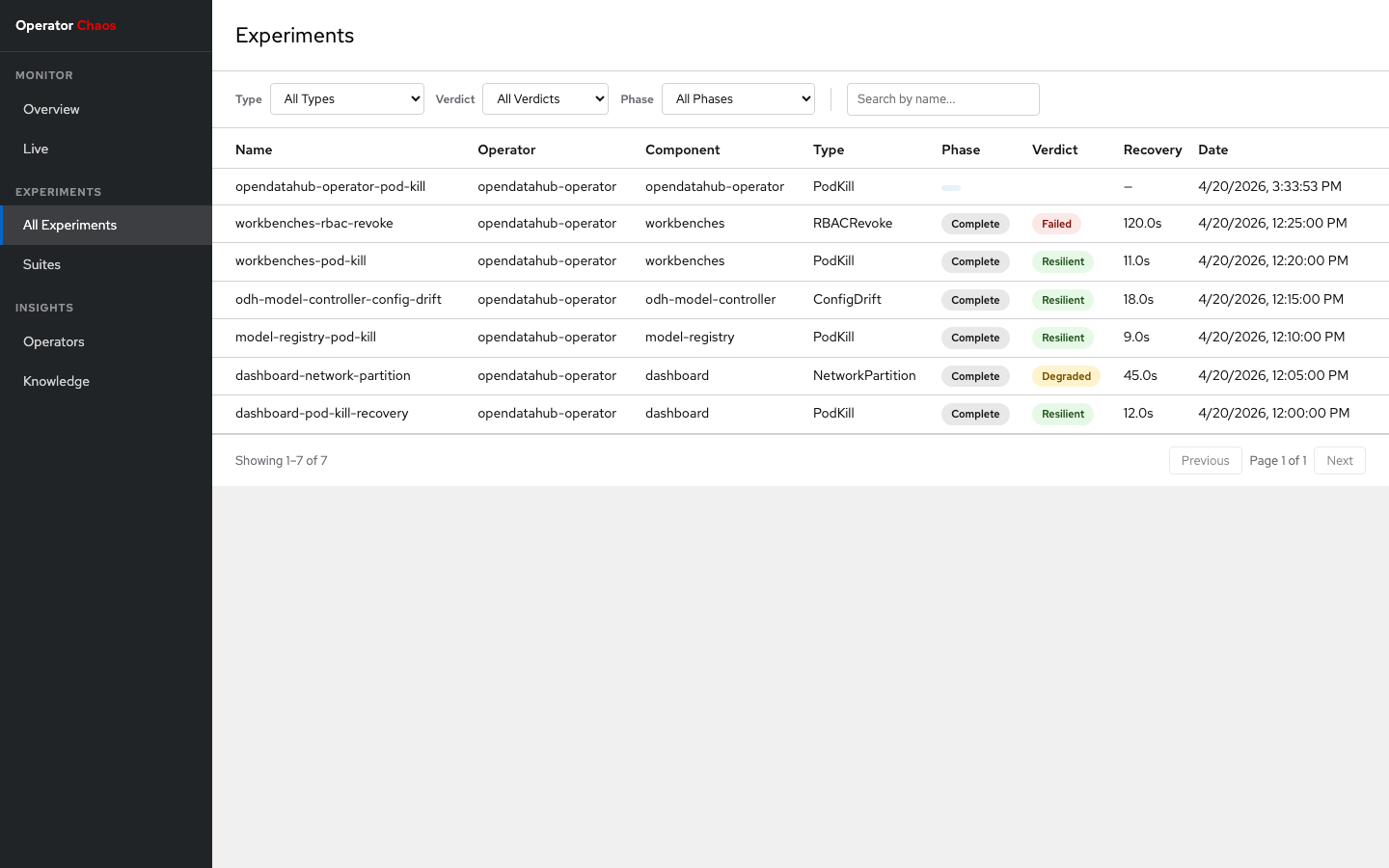Click the Recovery column header

(1152, 150)
